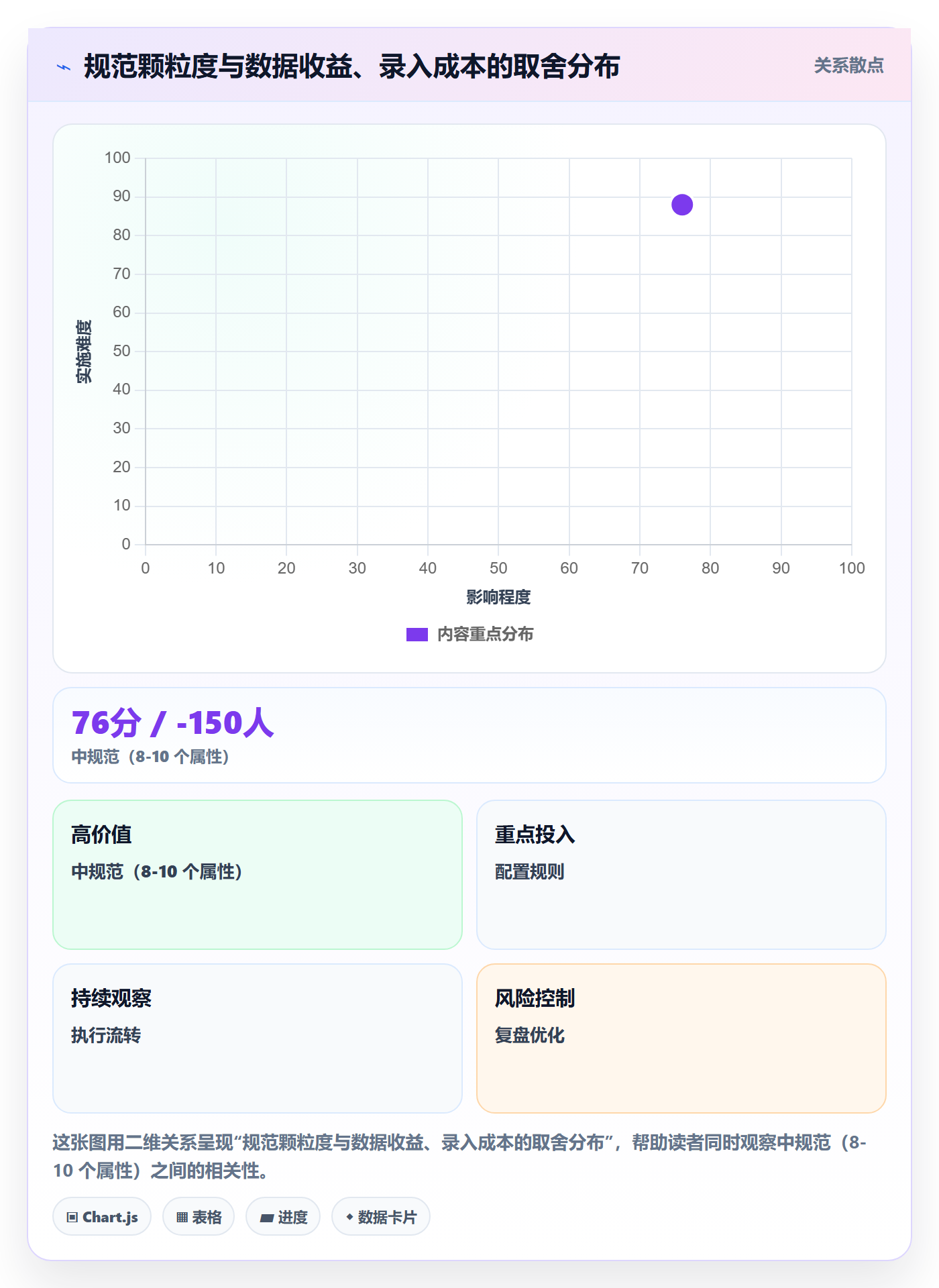Viewport: 939px width, 1288px height.
Task: Click the 90 tick on the 实施难度 axis
Action: 121,197
